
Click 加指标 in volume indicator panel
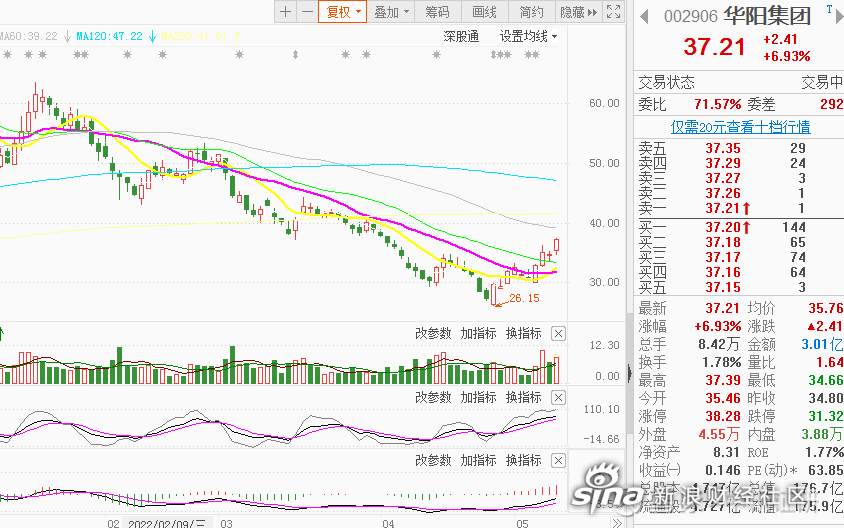(478, 334)
